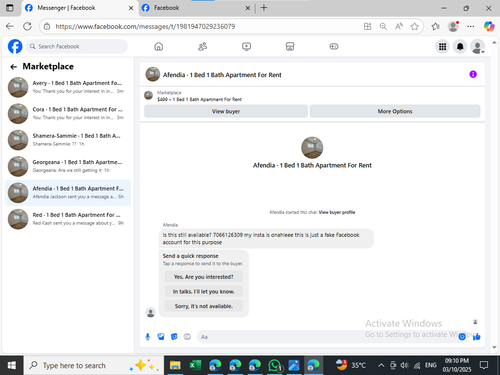500x375 pixels.
Task: Open Red apartment chat
Action: point(68,219)
